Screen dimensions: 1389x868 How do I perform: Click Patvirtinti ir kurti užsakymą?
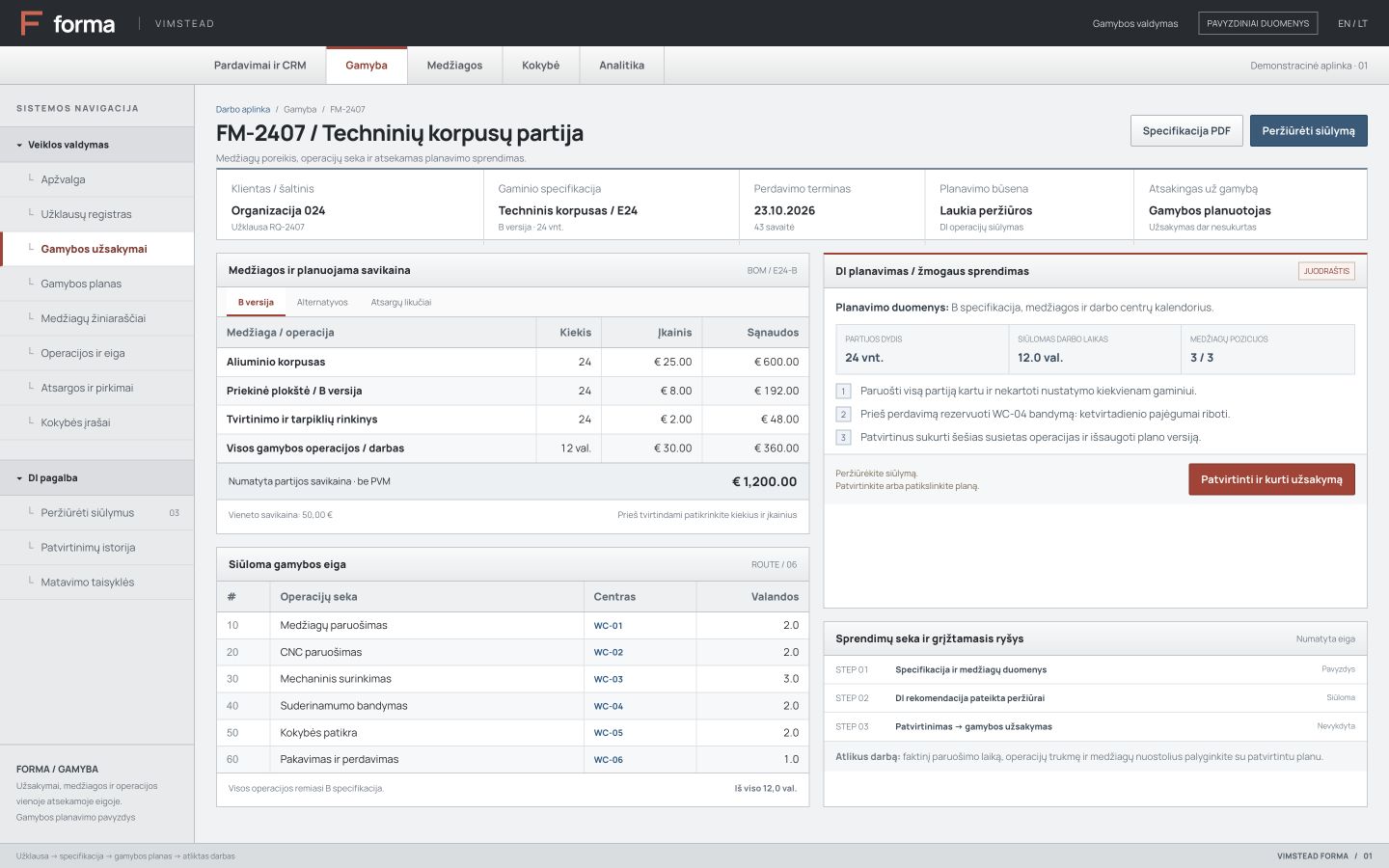pyautogui.click(x=1271, y=479)
